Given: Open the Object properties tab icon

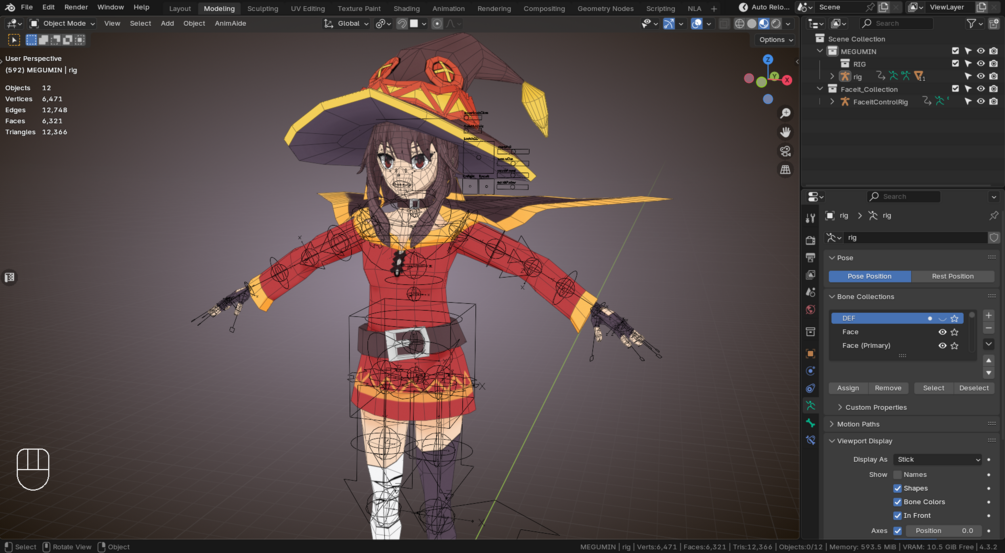Looking at the screenshot, I should coord(810,354).
